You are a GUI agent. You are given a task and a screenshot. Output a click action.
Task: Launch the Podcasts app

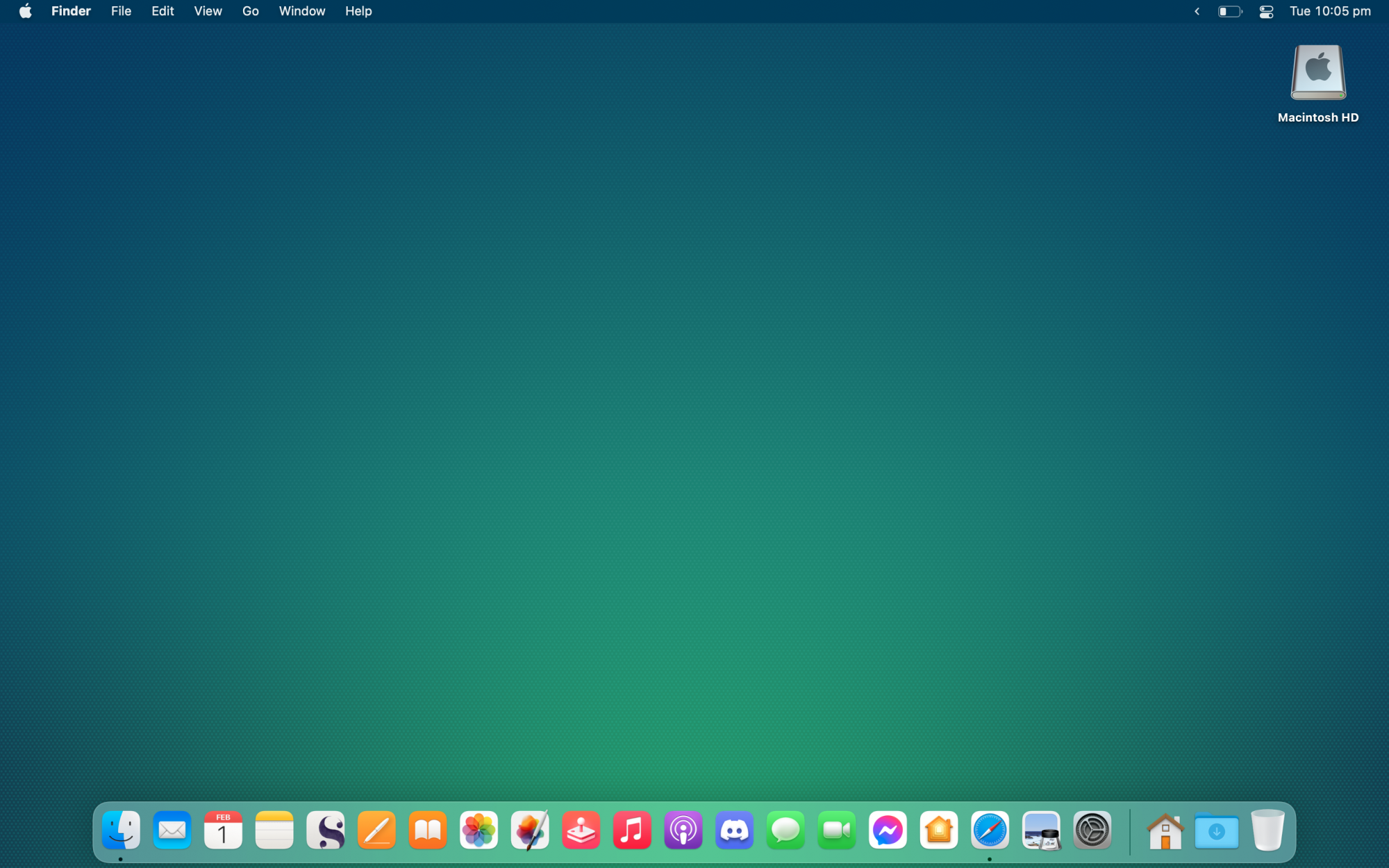coord(683,830)
